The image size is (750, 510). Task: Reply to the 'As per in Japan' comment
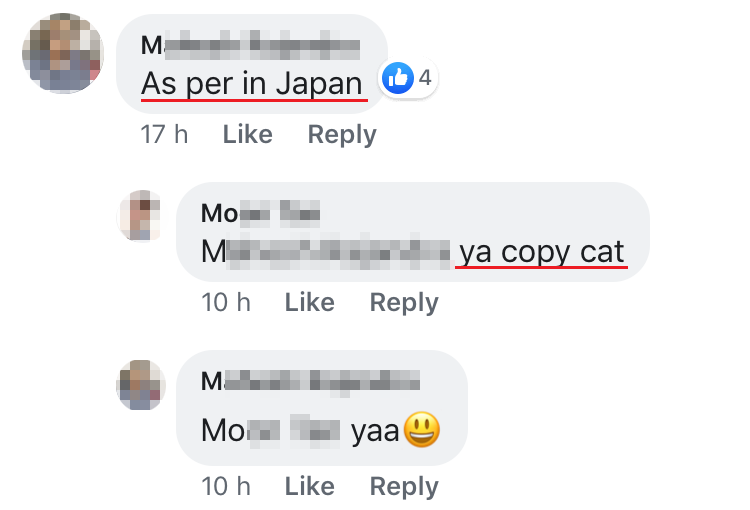(342, 134)
